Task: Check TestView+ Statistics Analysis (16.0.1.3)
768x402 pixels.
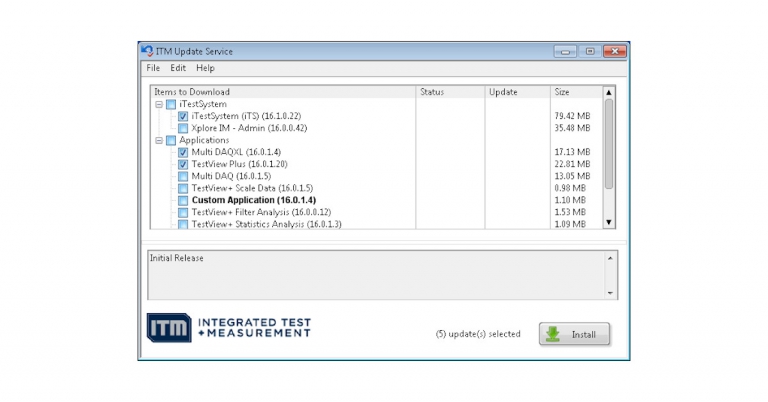Action: (x=183, y=224)
